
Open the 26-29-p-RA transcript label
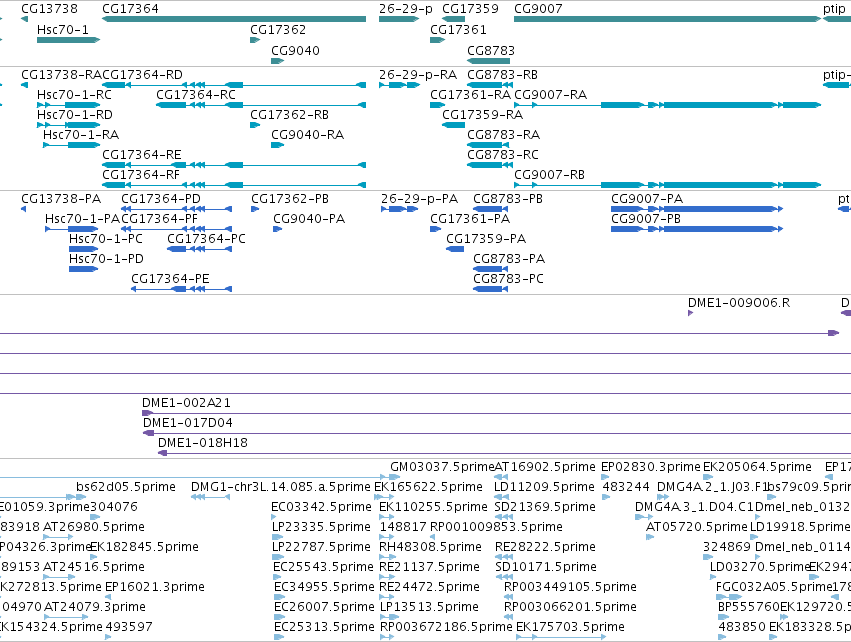[x=418, y=74]
